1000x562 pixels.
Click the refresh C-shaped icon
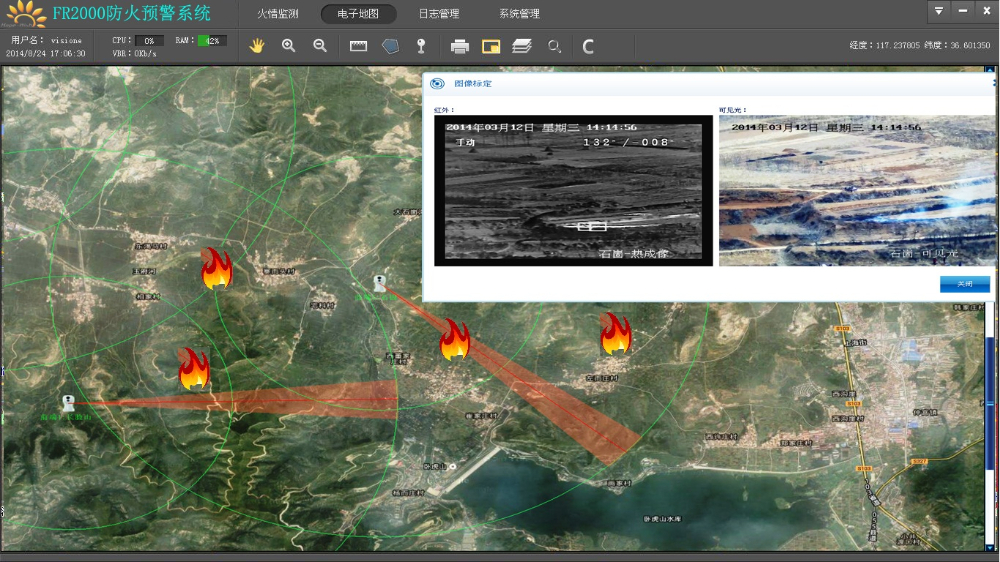(588, 46)
